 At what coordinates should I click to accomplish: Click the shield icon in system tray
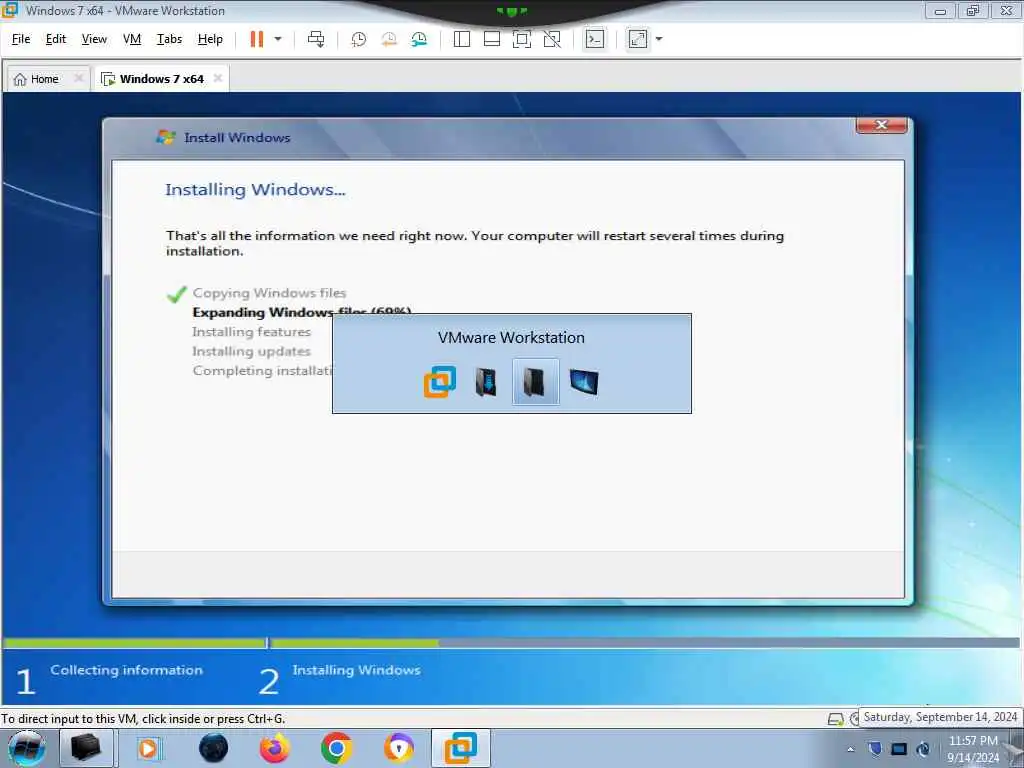(x=875, y=749)
